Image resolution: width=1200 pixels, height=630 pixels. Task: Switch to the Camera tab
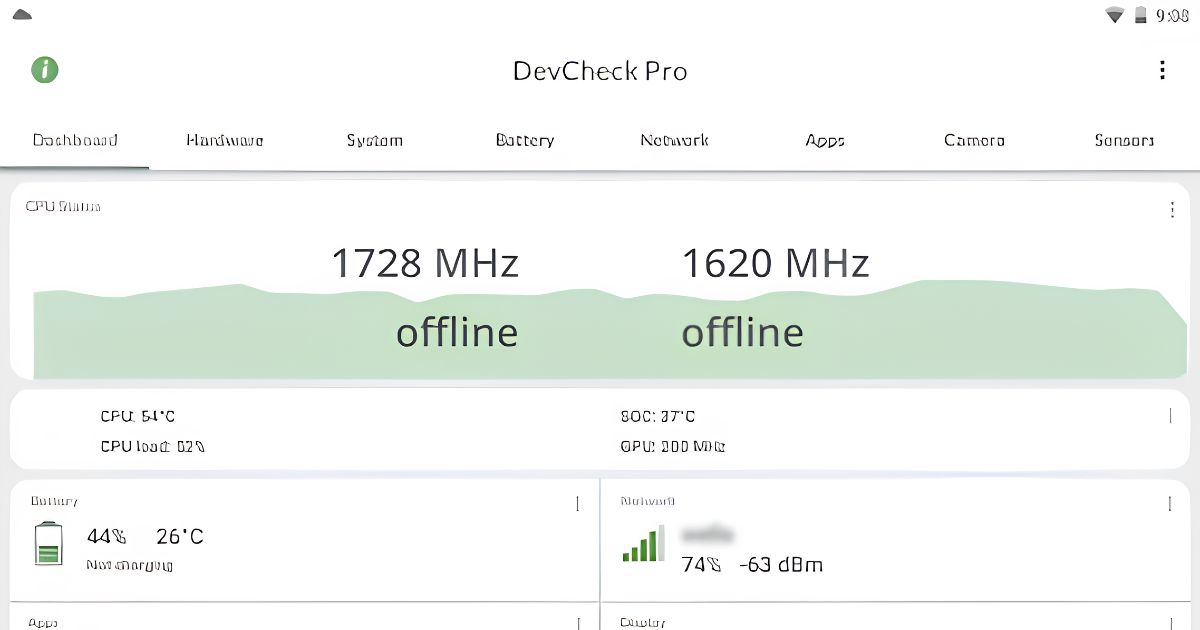point(975,140)
